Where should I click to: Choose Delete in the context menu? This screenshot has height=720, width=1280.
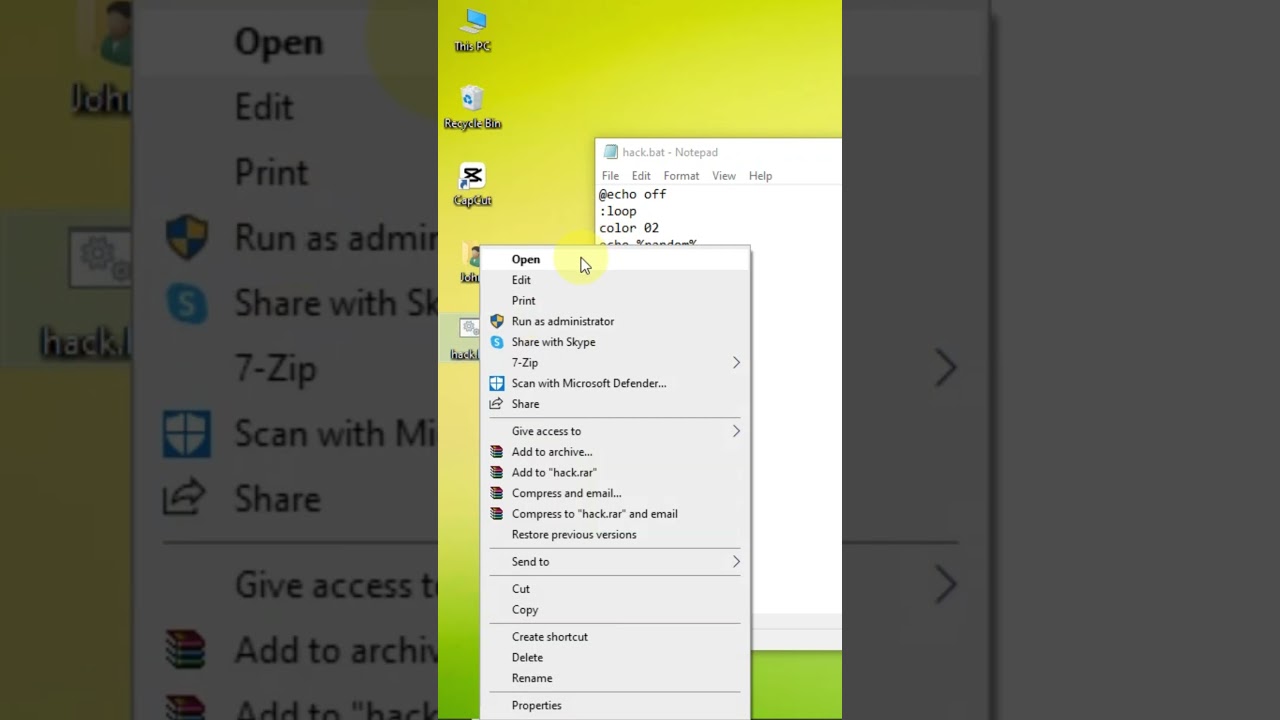tap(615, 657)
